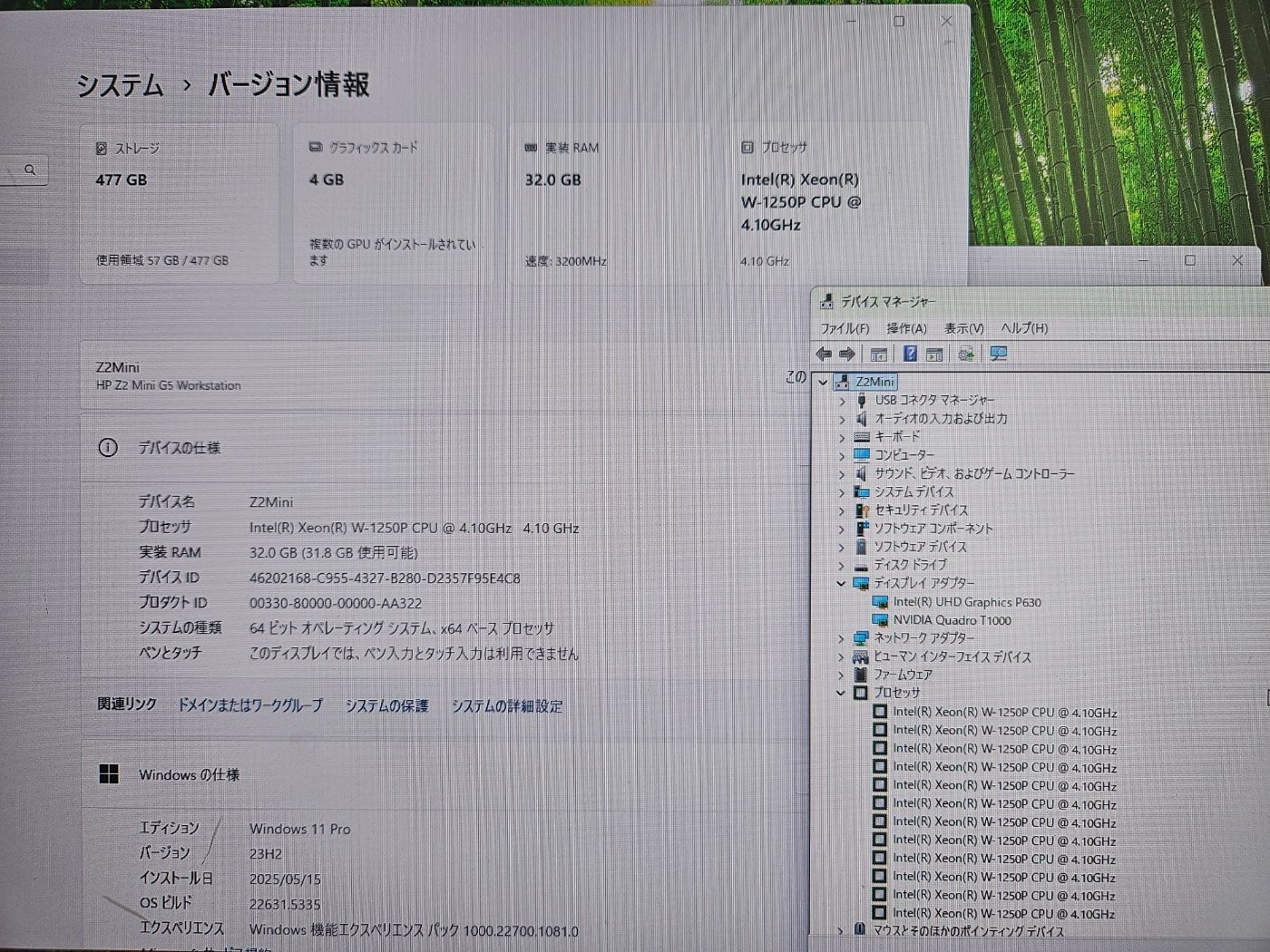Click the Forward arrow in Device Manager toolbar
Screen dimensions: 1270x952
[x=846, y=354]
